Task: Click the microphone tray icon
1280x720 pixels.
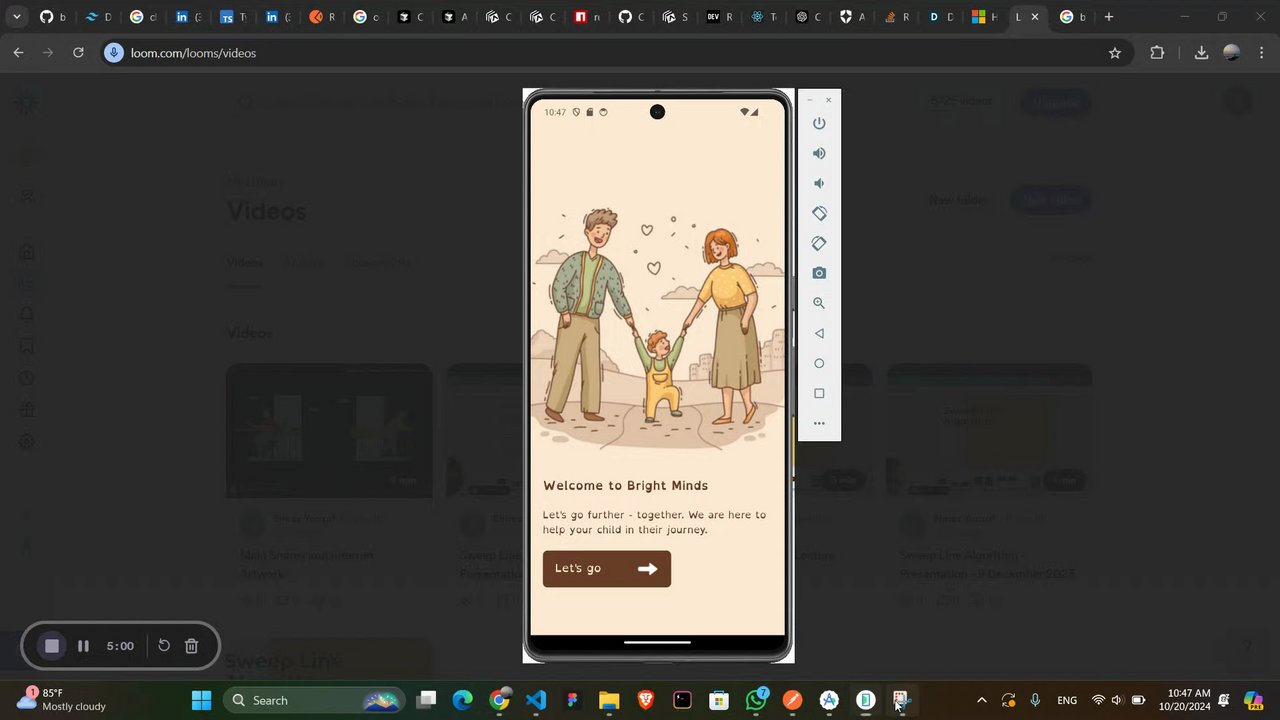Action: click(1035, 700)
